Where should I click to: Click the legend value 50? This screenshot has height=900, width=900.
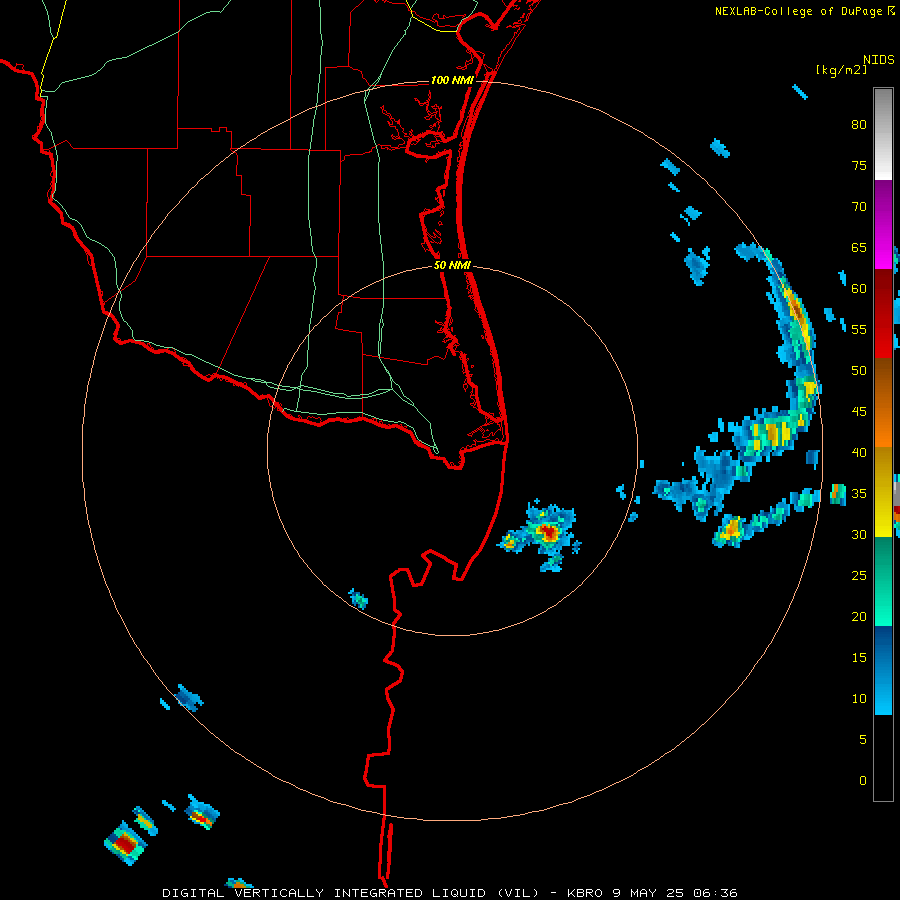(x=859, y=371)
